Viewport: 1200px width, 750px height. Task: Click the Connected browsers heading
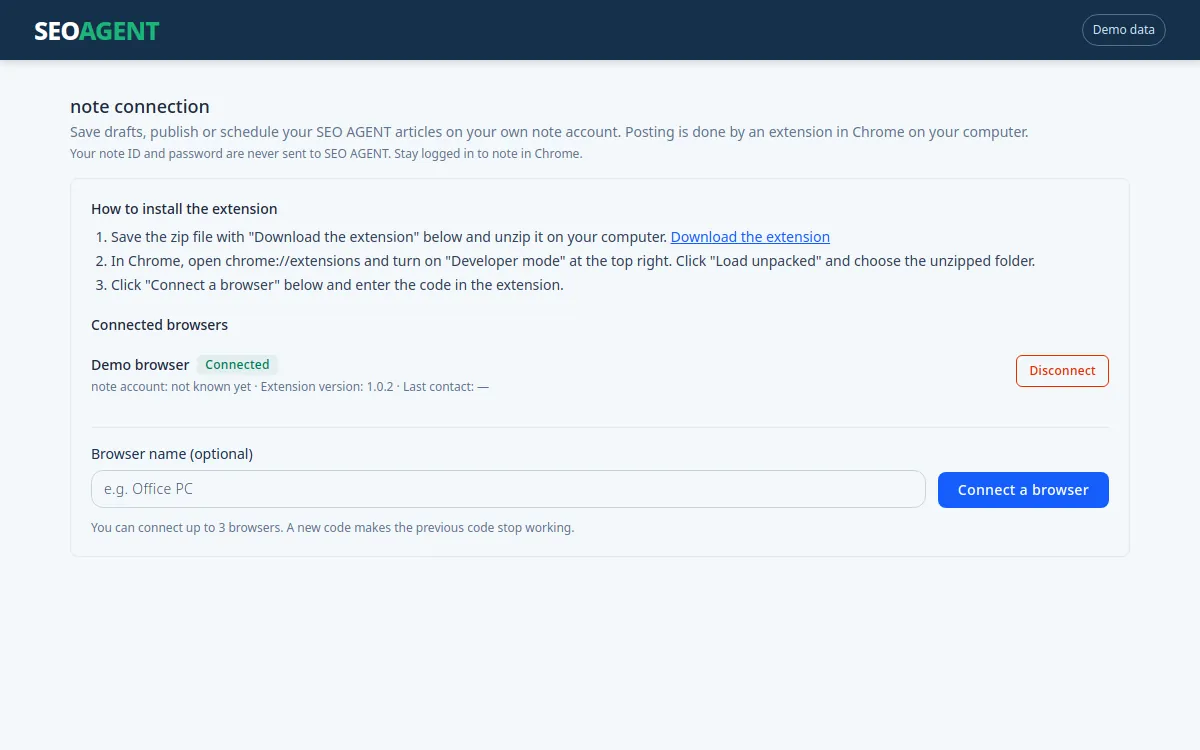[159, 325]
